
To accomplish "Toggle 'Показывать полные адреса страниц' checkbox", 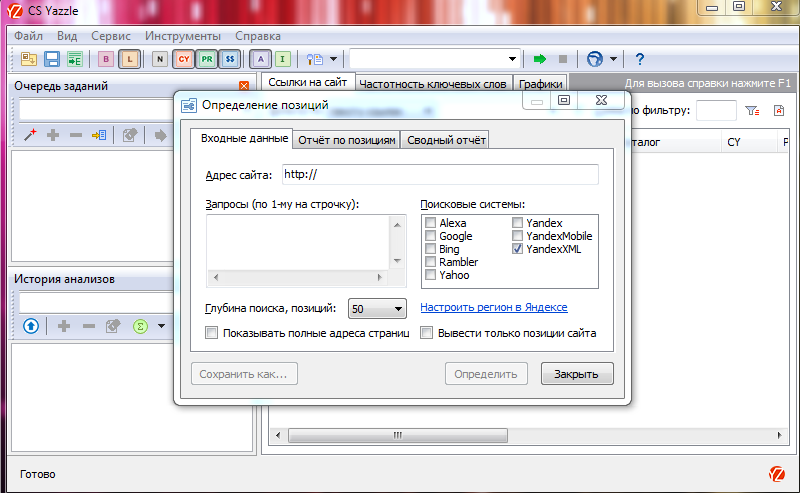I will tap(211, 332).
